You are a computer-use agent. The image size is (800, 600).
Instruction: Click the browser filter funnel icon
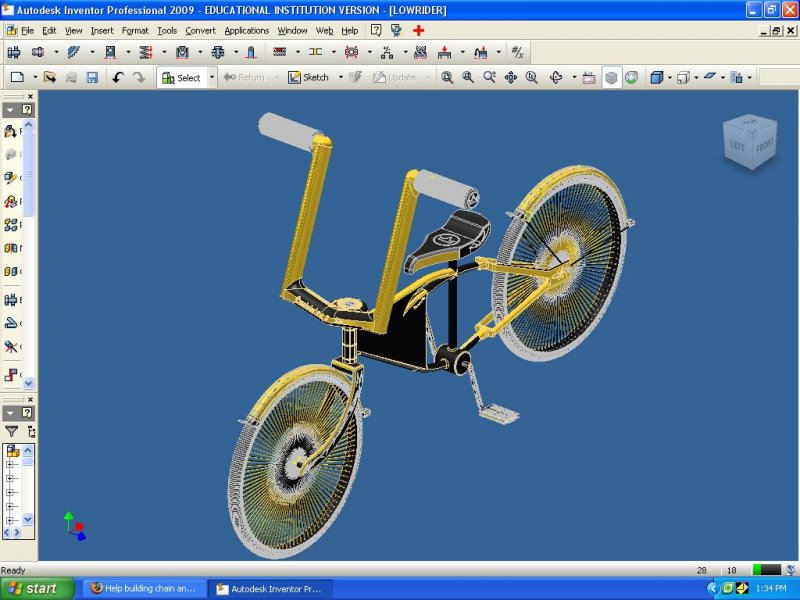(x=11, y=432)
